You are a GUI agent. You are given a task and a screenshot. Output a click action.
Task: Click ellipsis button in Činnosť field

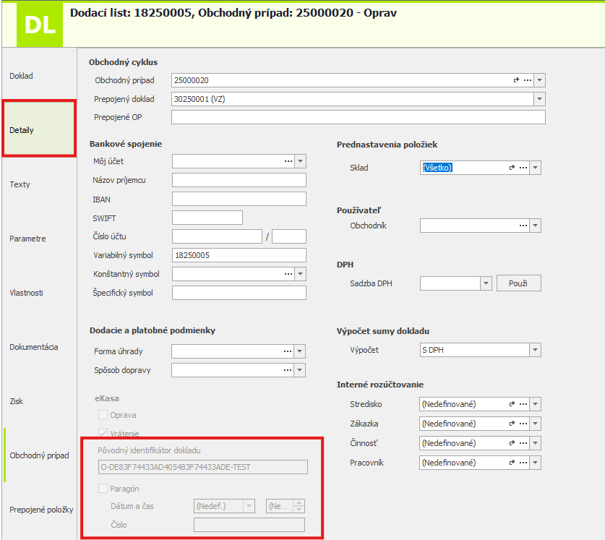tap(523, 443)
